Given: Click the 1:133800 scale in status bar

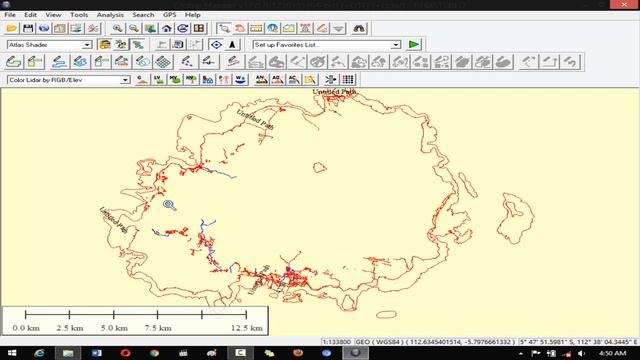Looking at the screenshot, I should pos(336,342).
